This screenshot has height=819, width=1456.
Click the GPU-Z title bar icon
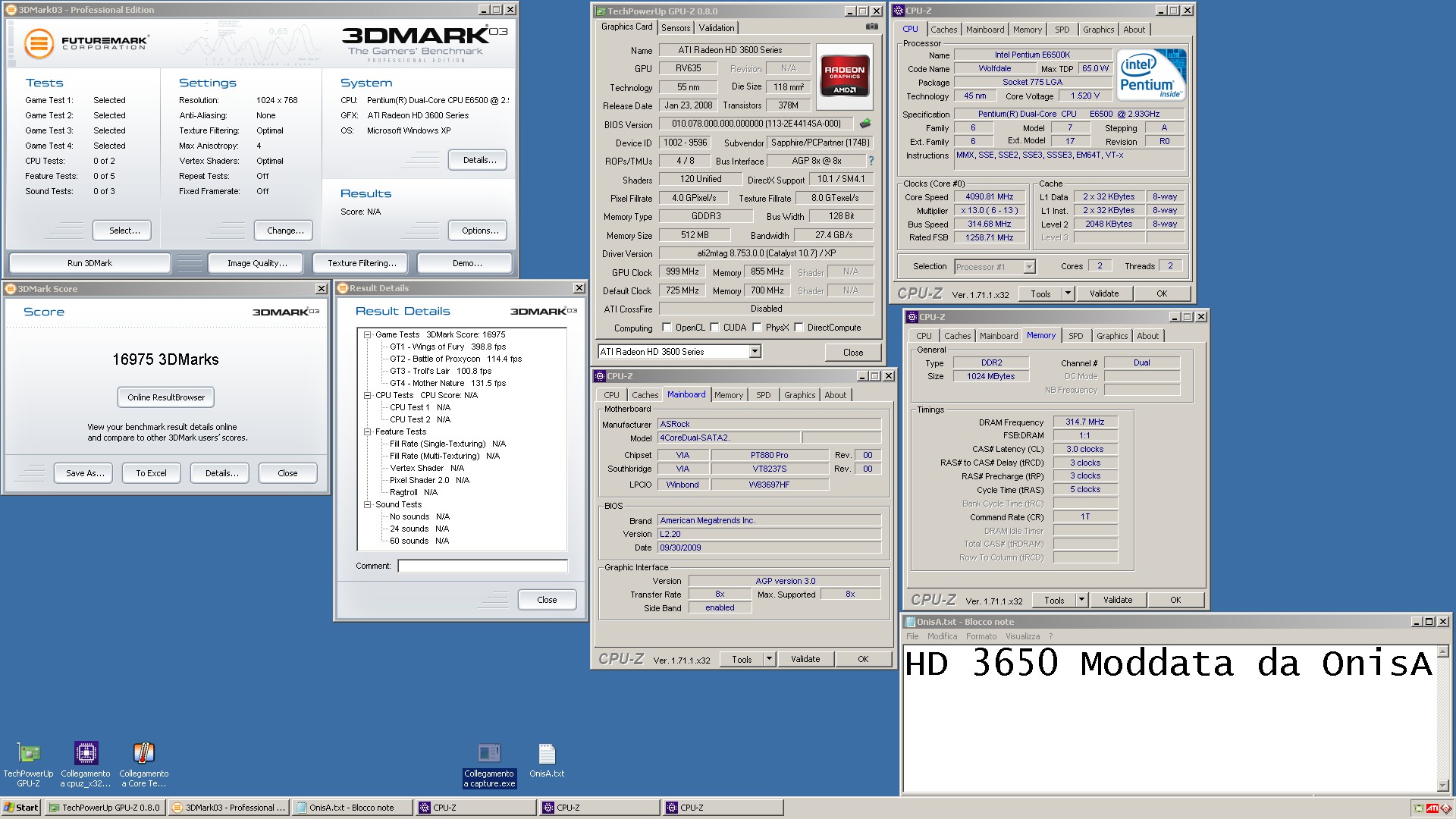click(x=601, y=11)
